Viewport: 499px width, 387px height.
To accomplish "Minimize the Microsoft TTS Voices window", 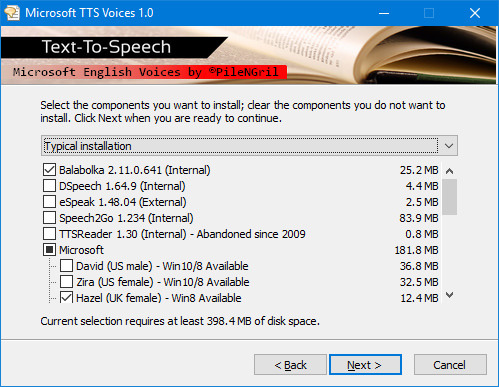I will coord(384,13).
